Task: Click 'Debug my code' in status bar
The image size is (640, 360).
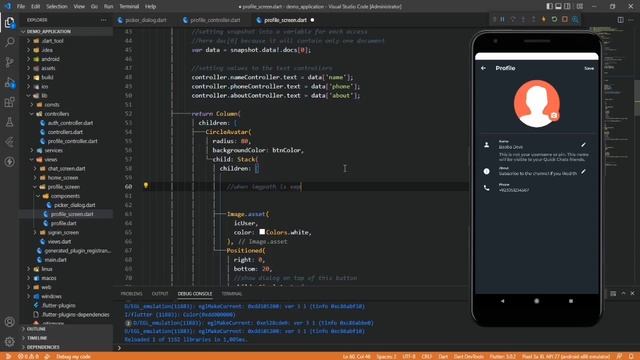Action: click(x=73, y=357)
